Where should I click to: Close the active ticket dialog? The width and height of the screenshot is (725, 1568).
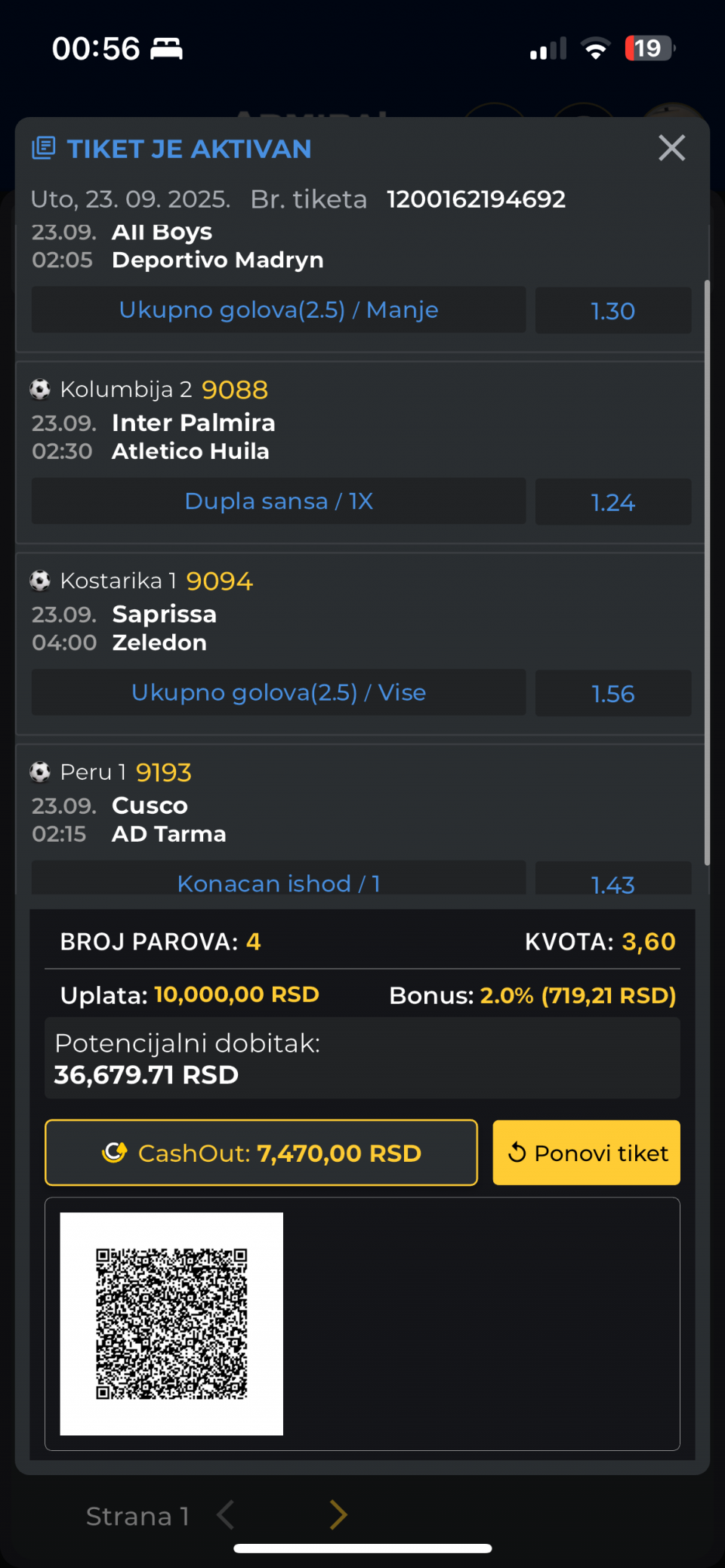[x=671, y=148]
